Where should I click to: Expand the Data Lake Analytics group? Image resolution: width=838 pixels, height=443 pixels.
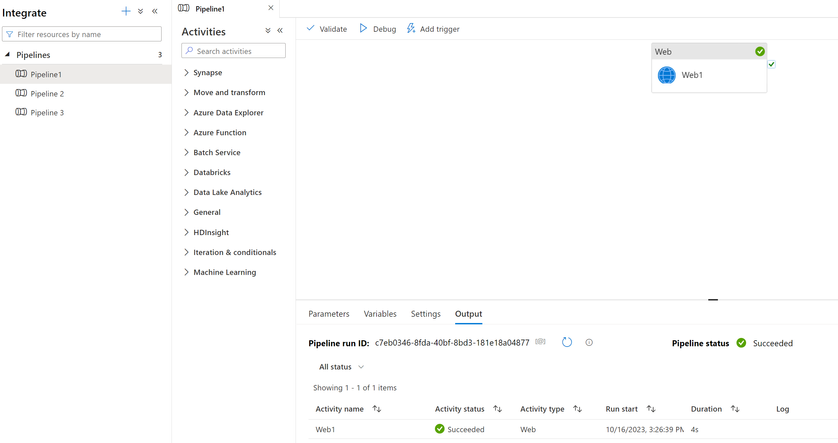click(x=187, y=192)
